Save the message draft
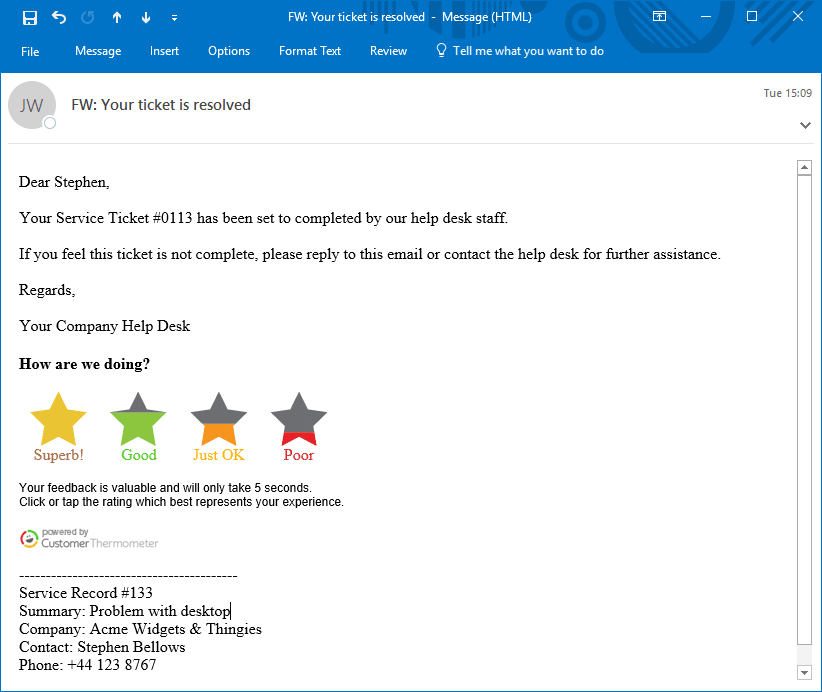The width and height of the screenshot is (822, 692). pos(30,17)
